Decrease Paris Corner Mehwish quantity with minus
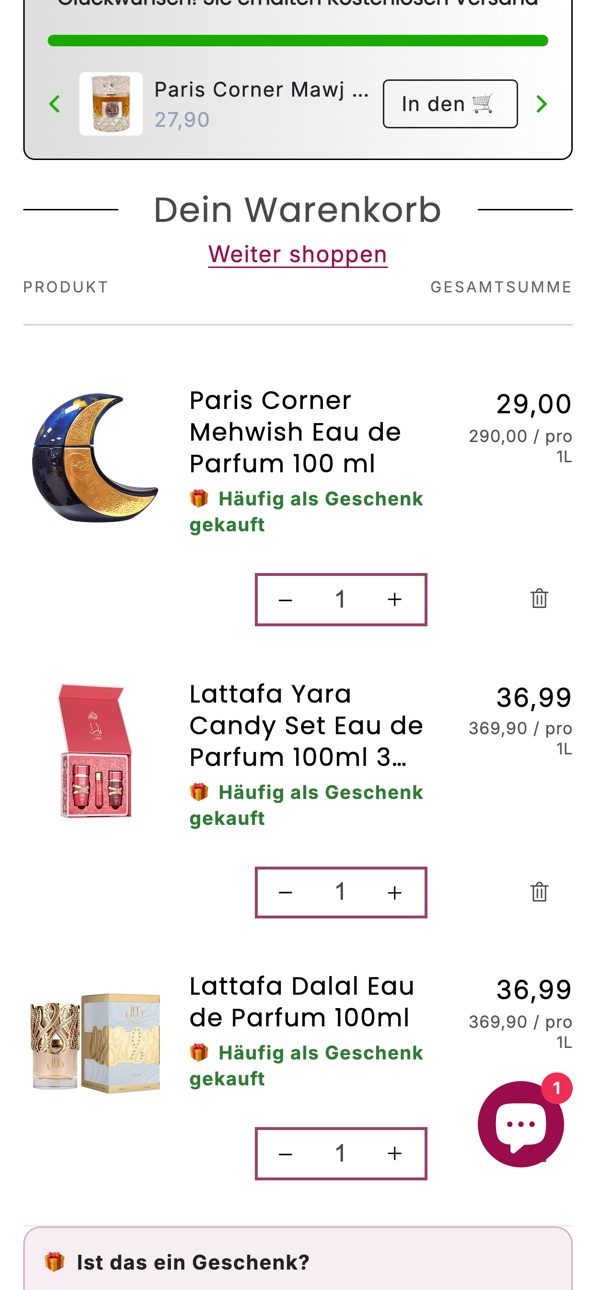This screenshot has width=596, height=1290. (x=285, y=600)
